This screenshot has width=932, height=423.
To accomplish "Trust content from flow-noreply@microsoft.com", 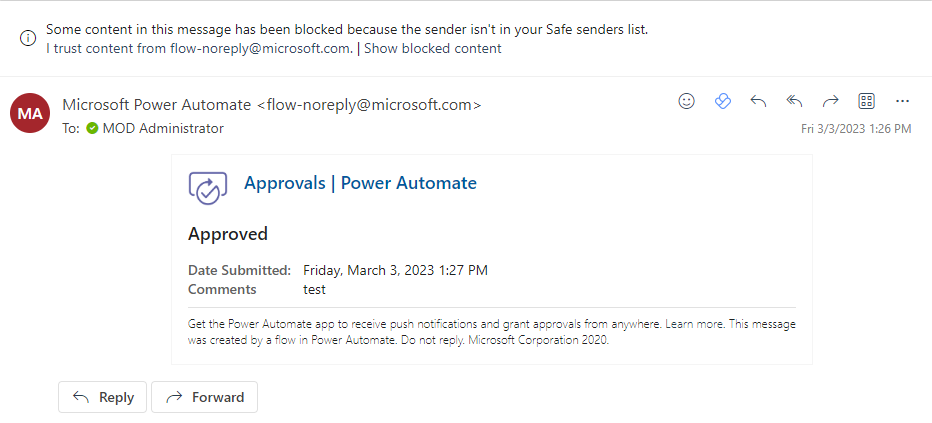I will 199,48.
